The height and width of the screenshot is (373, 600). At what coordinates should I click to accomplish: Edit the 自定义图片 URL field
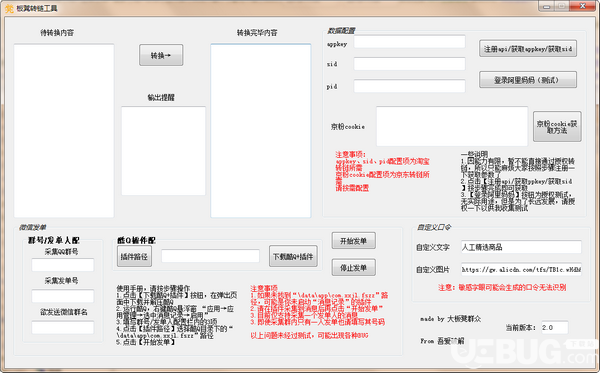pyautogui.click(x=521, y=269)
